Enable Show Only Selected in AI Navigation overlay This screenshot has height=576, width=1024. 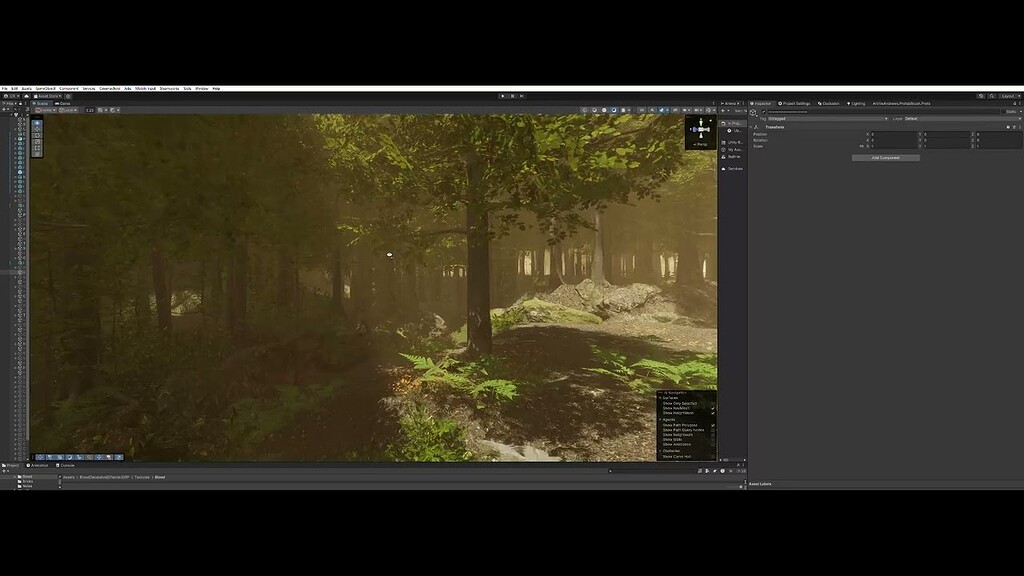pyautogui.click(x=713, y=404)
